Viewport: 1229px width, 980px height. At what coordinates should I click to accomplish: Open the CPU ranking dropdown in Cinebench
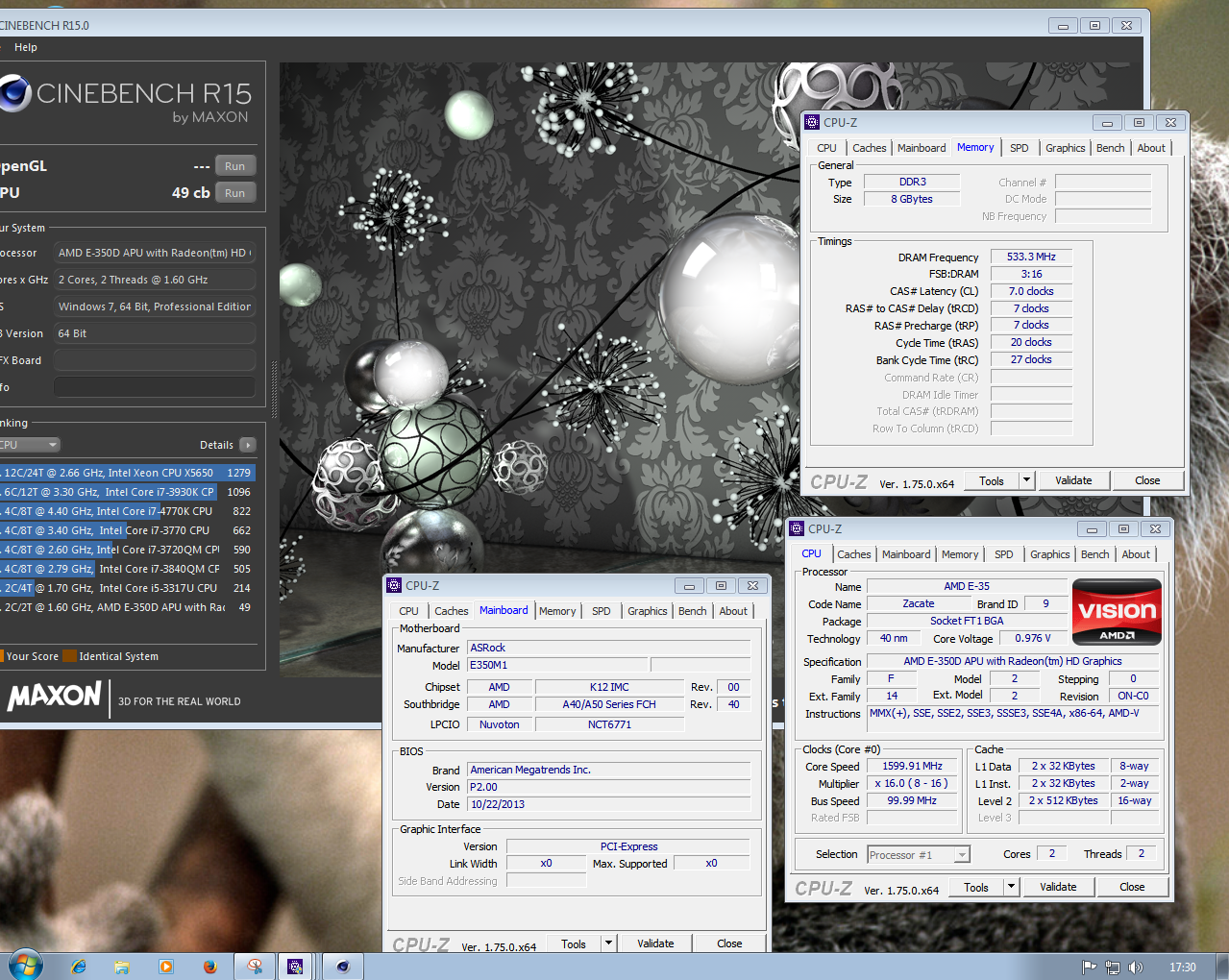[30, 445]
